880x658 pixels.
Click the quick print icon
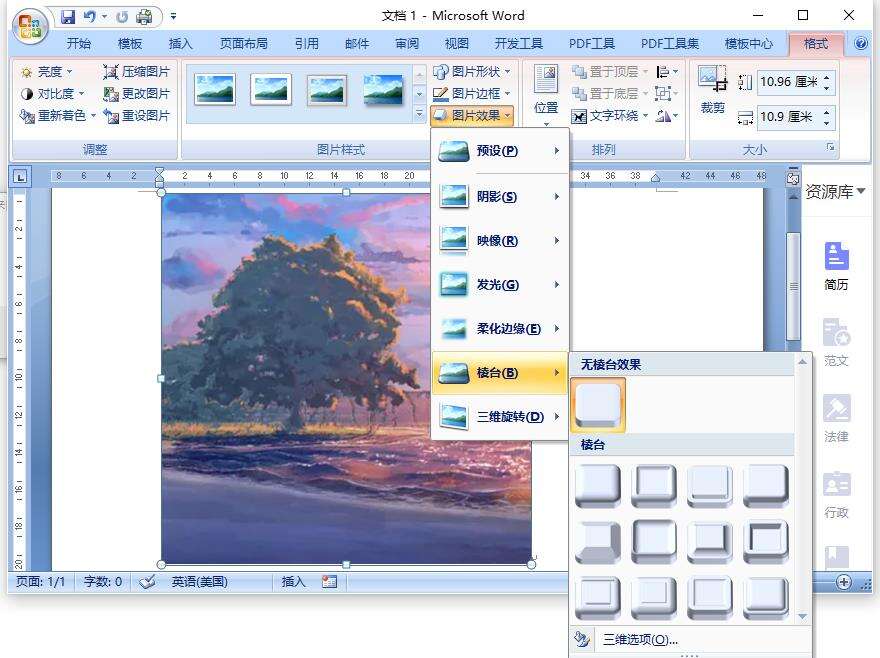point(144,17)
